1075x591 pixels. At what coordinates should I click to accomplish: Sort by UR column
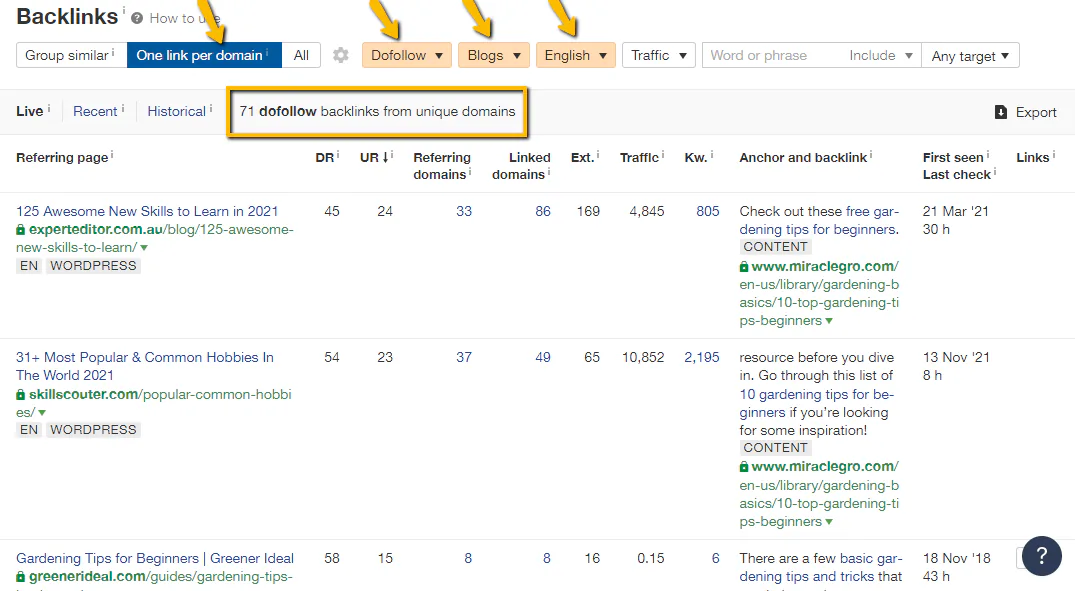click(374, 158)
